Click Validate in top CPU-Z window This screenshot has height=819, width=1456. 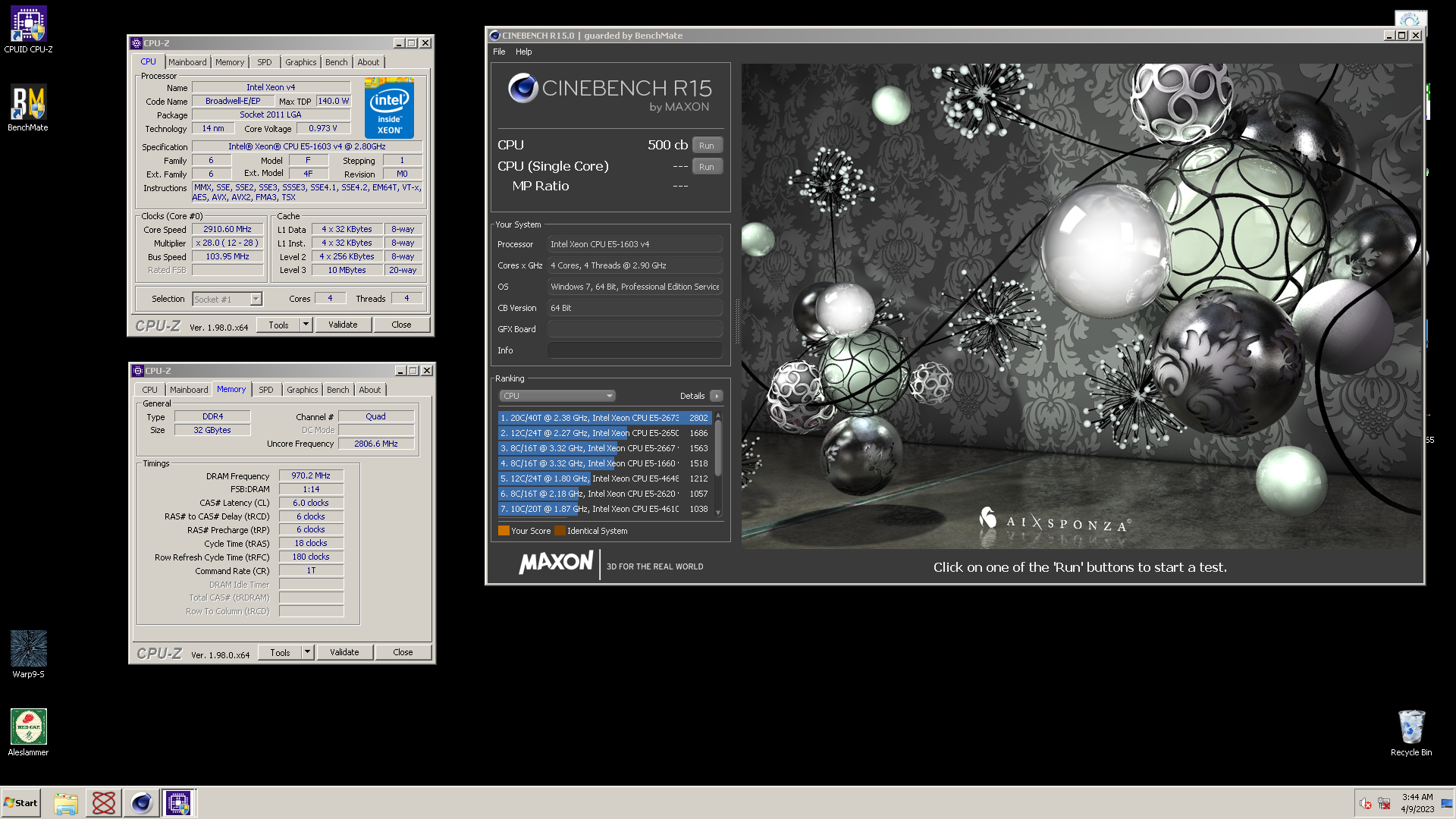[343, 325]
